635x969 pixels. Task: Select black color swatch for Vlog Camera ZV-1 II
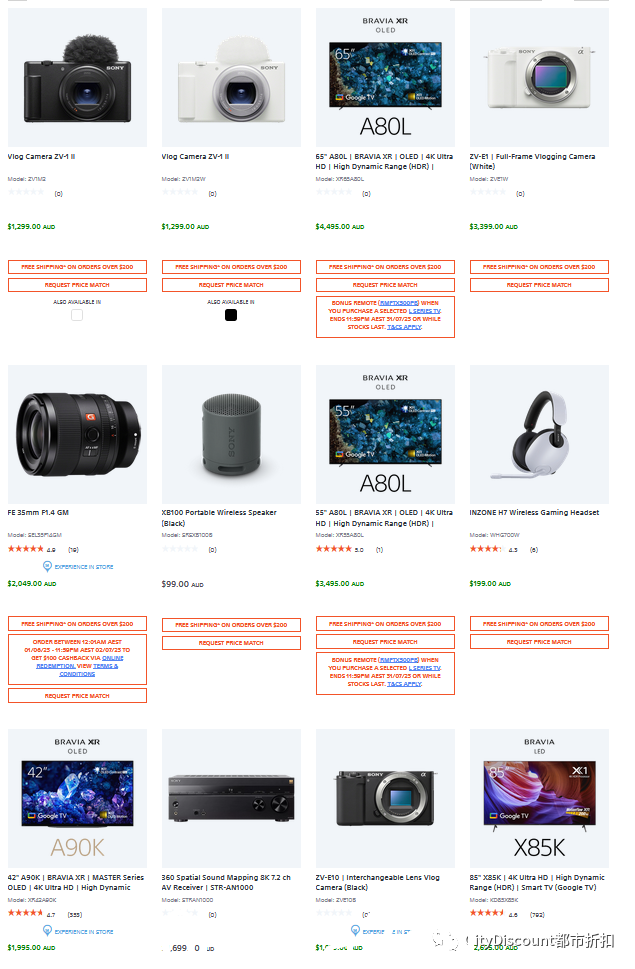(231, 315)
